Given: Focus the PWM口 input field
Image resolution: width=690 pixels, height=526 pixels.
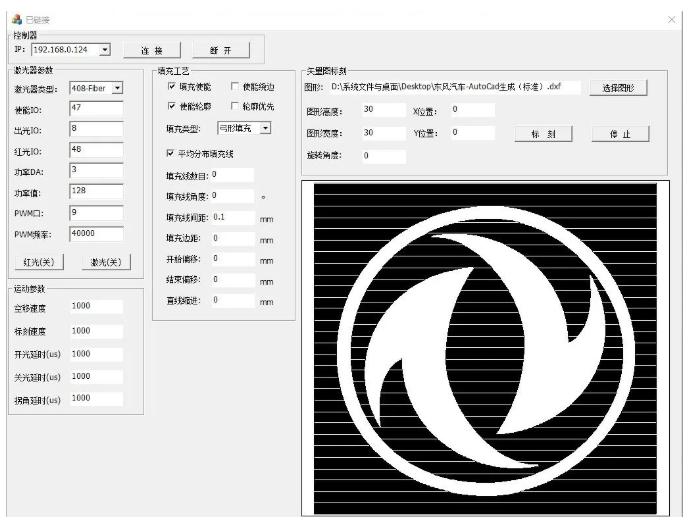Looking at the screenshot, I should pos(96,213).
